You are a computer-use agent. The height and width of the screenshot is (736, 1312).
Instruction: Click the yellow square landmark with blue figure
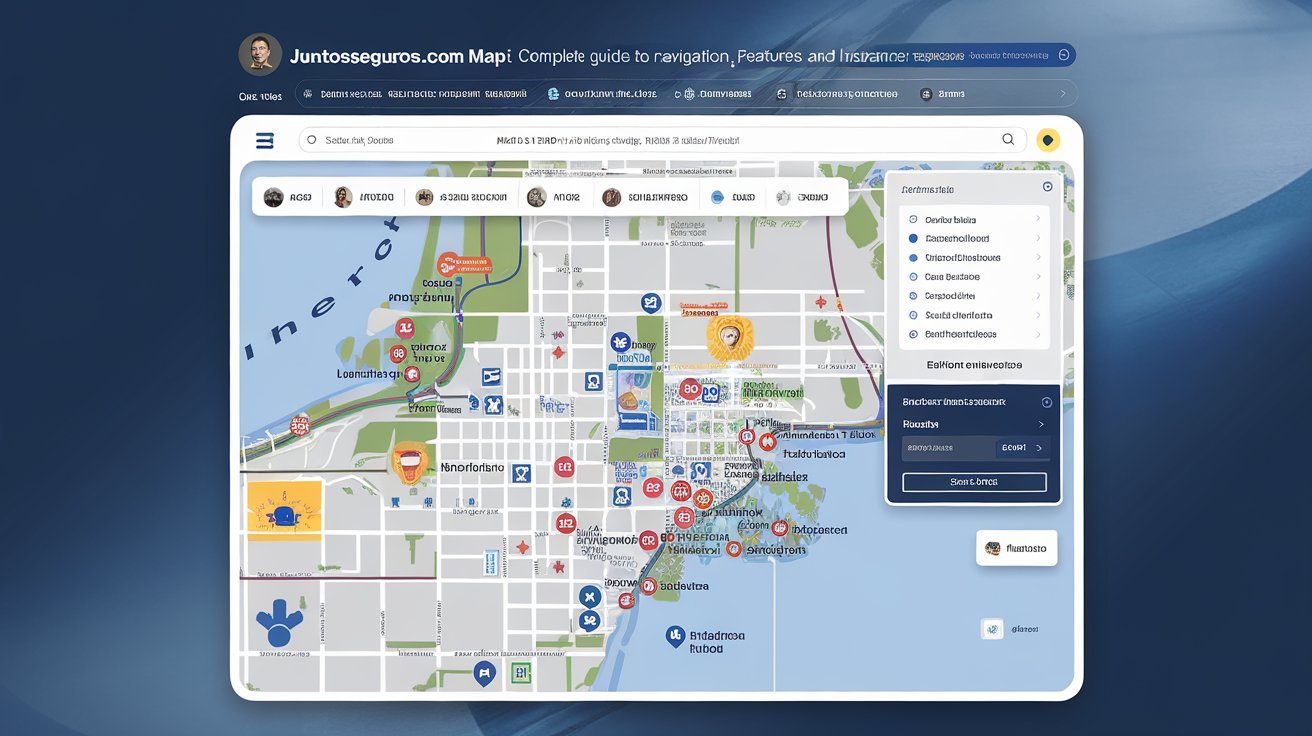284,510
